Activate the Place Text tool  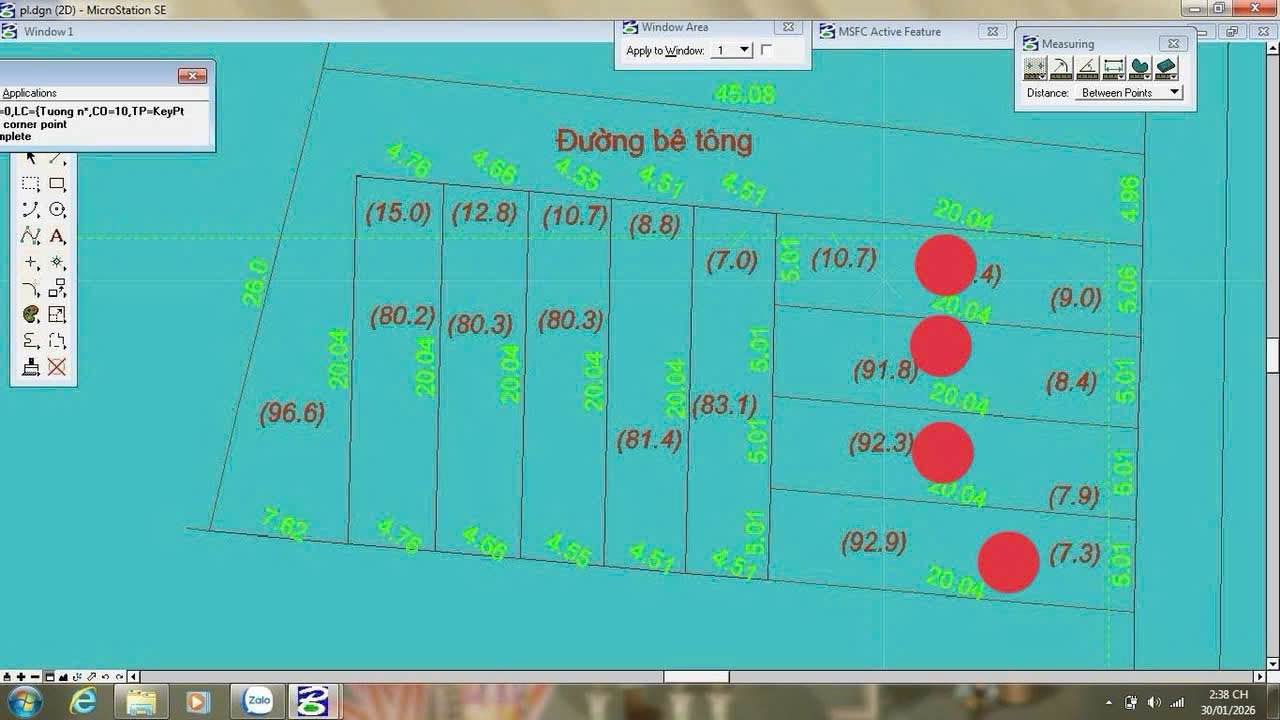[x=57, y=237]
